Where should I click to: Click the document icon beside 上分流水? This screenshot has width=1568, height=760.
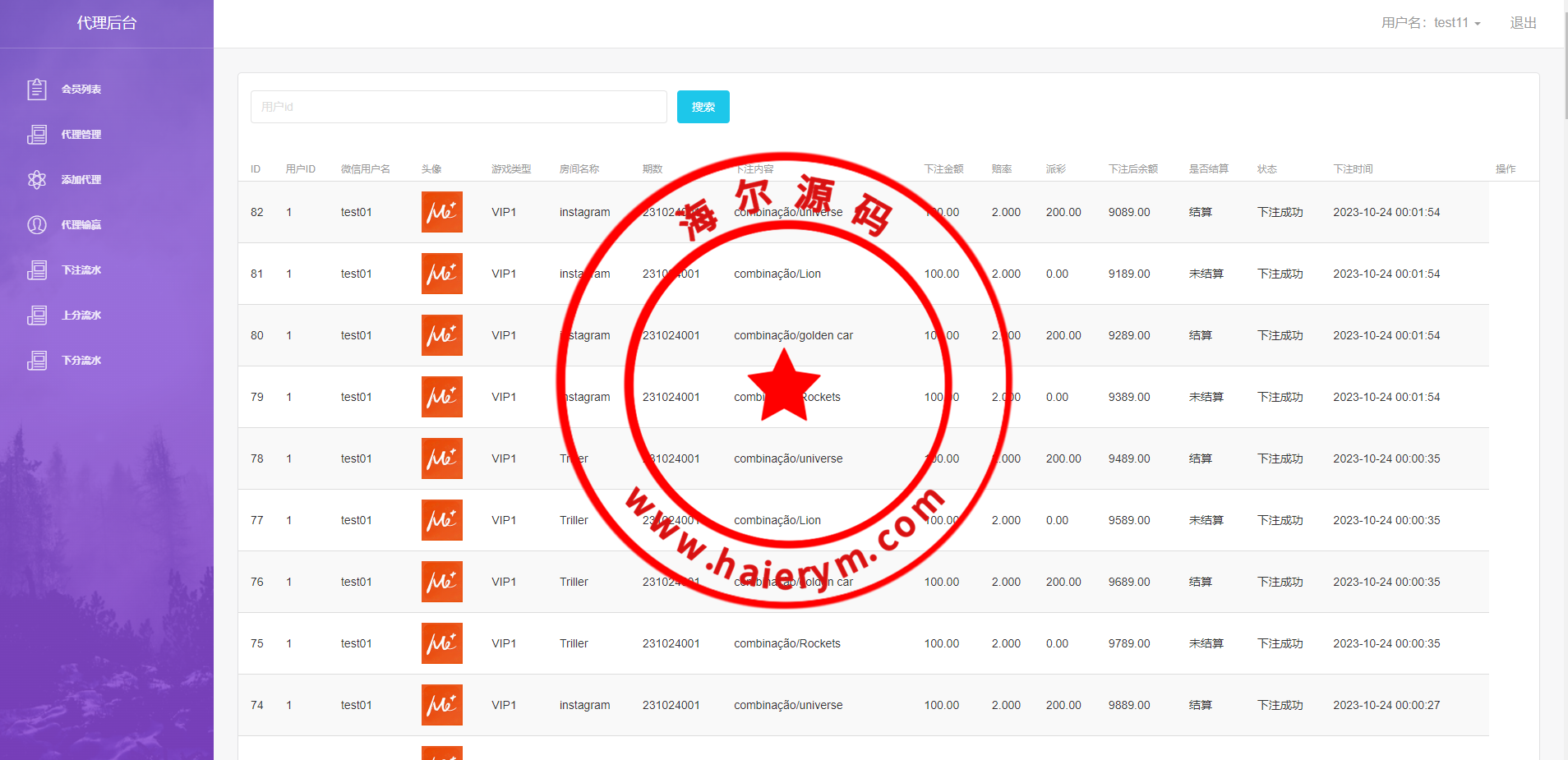(37, 315)
